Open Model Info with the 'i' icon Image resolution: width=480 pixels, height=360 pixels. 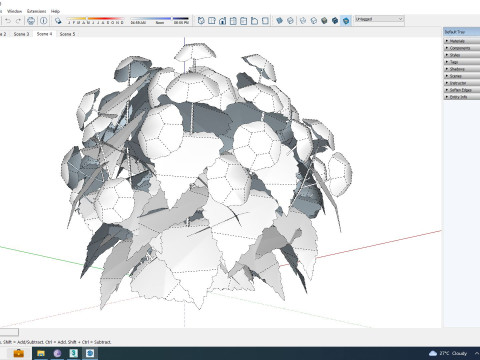(43, 21)
